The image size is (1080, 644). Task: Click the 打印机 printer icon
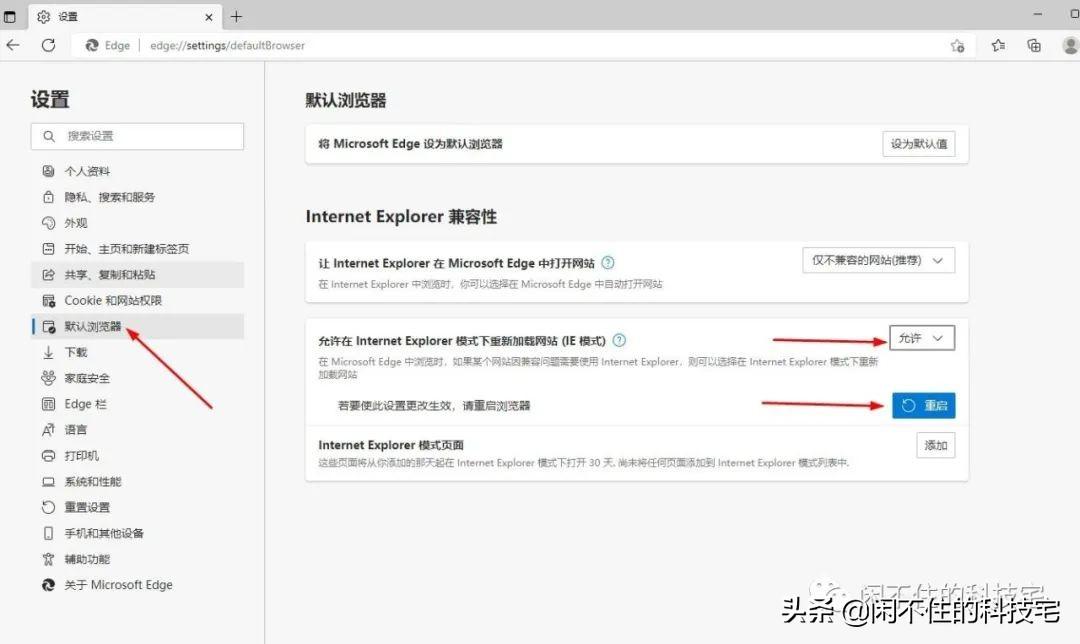click(x=48, y=455)
